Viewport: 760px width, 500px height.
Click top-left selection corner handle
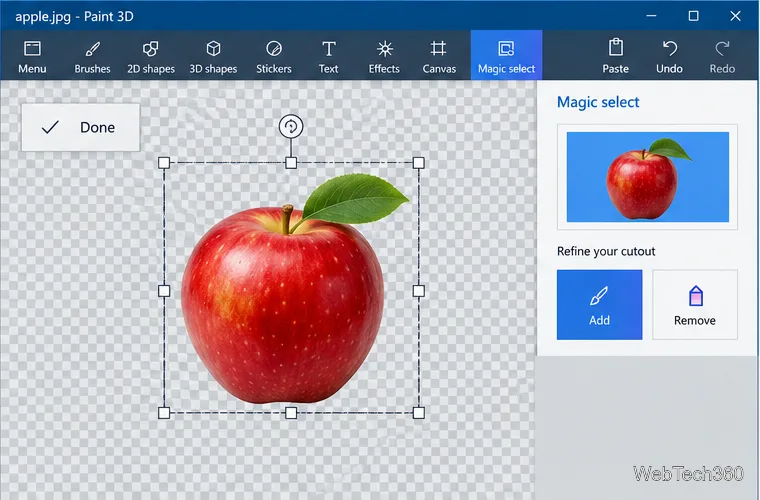coord(164,163)
